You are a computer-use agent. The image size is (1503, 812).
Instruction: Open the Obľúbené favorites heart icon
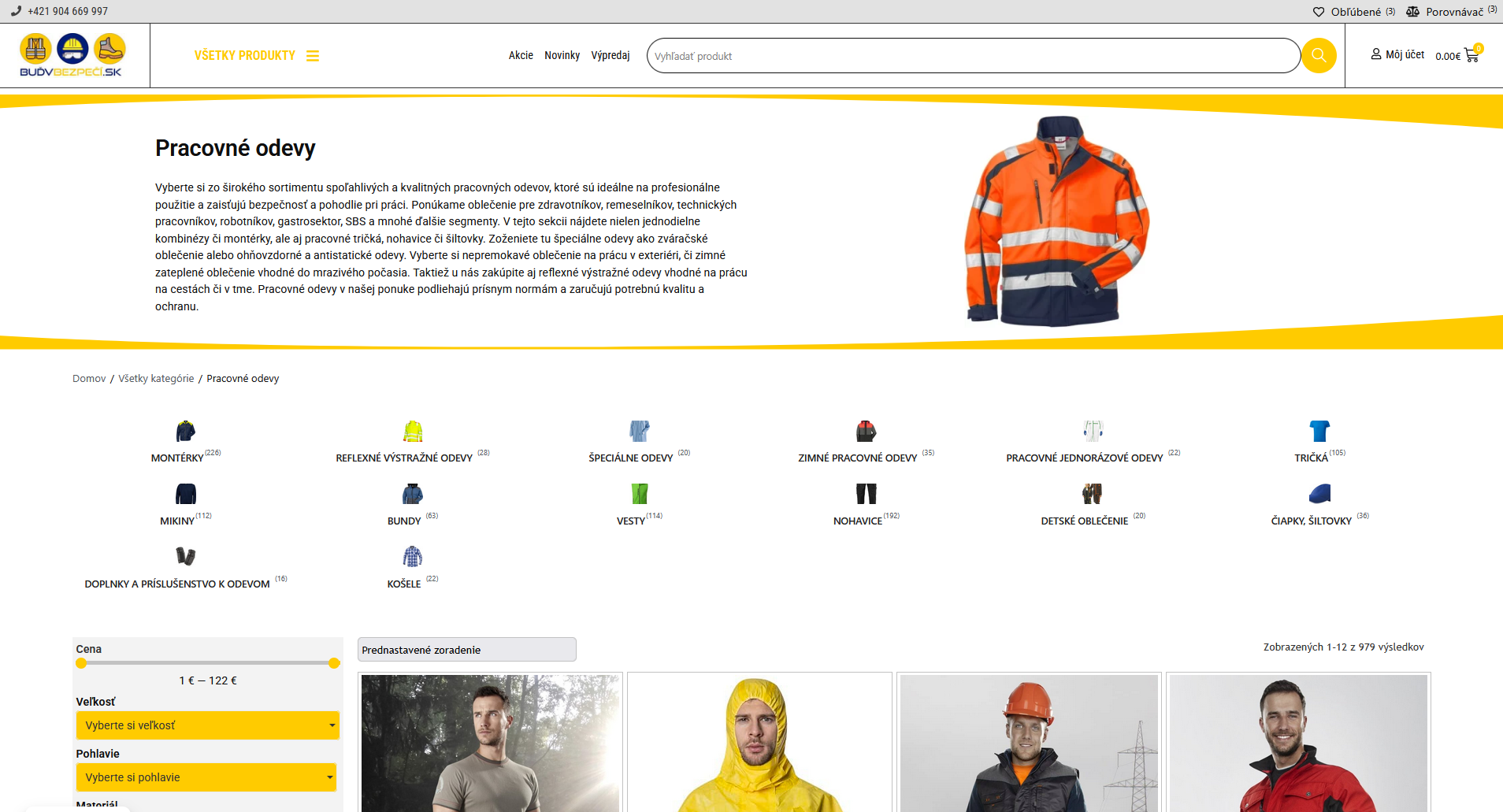click(x=1319, y=12)
